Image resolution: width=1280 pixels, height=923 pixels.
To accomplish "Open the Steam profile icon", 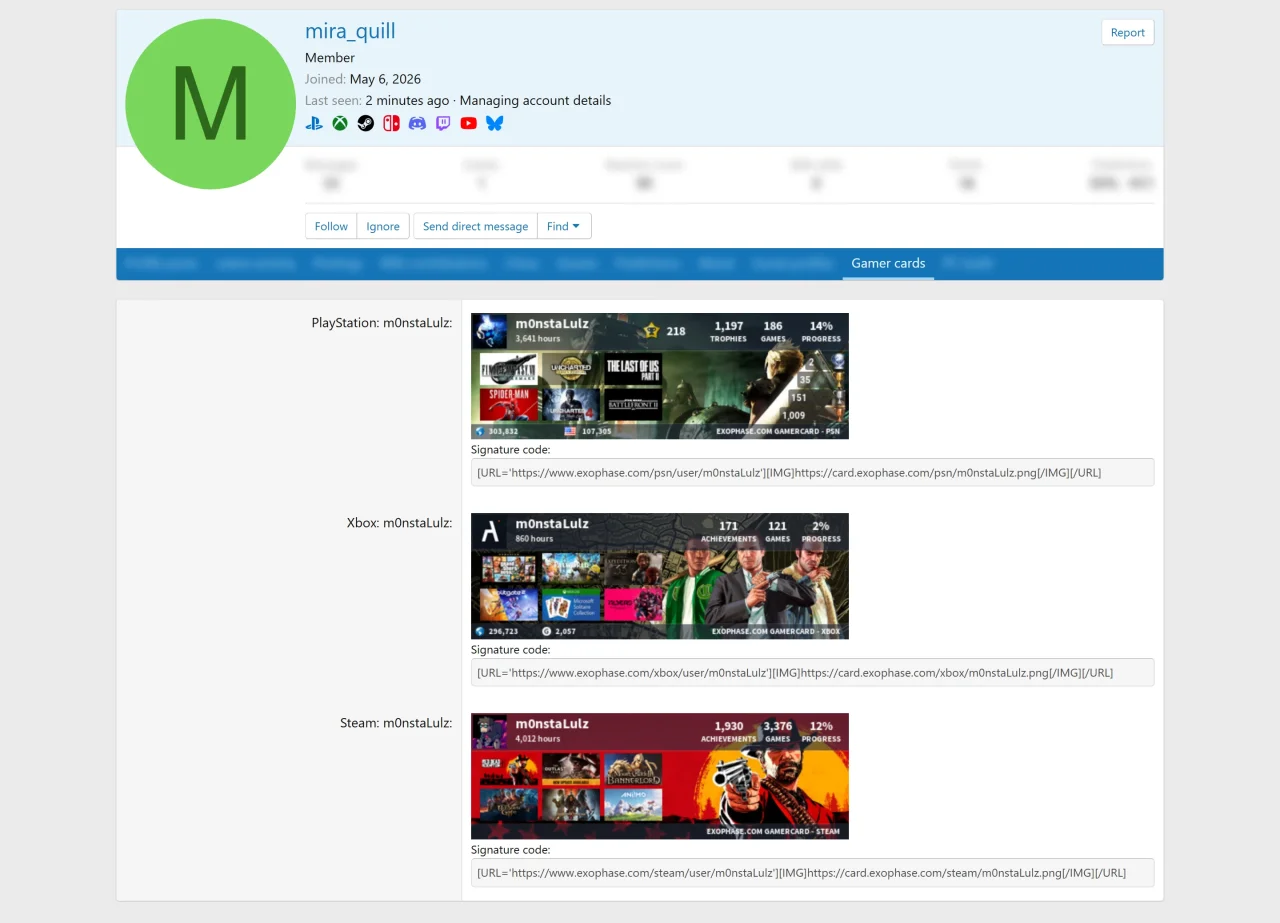I will pos(366,123).
